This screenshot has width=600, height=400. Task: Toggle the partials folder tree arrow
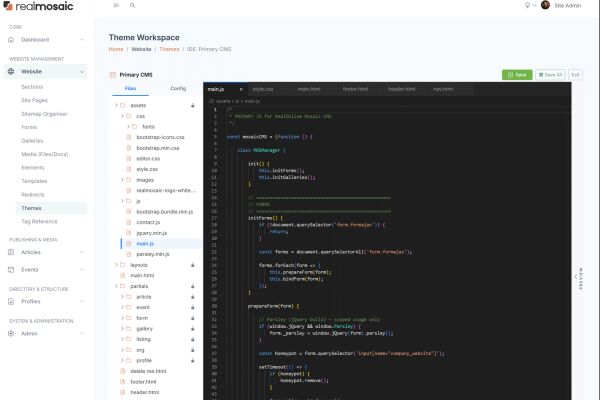point(116,286)
